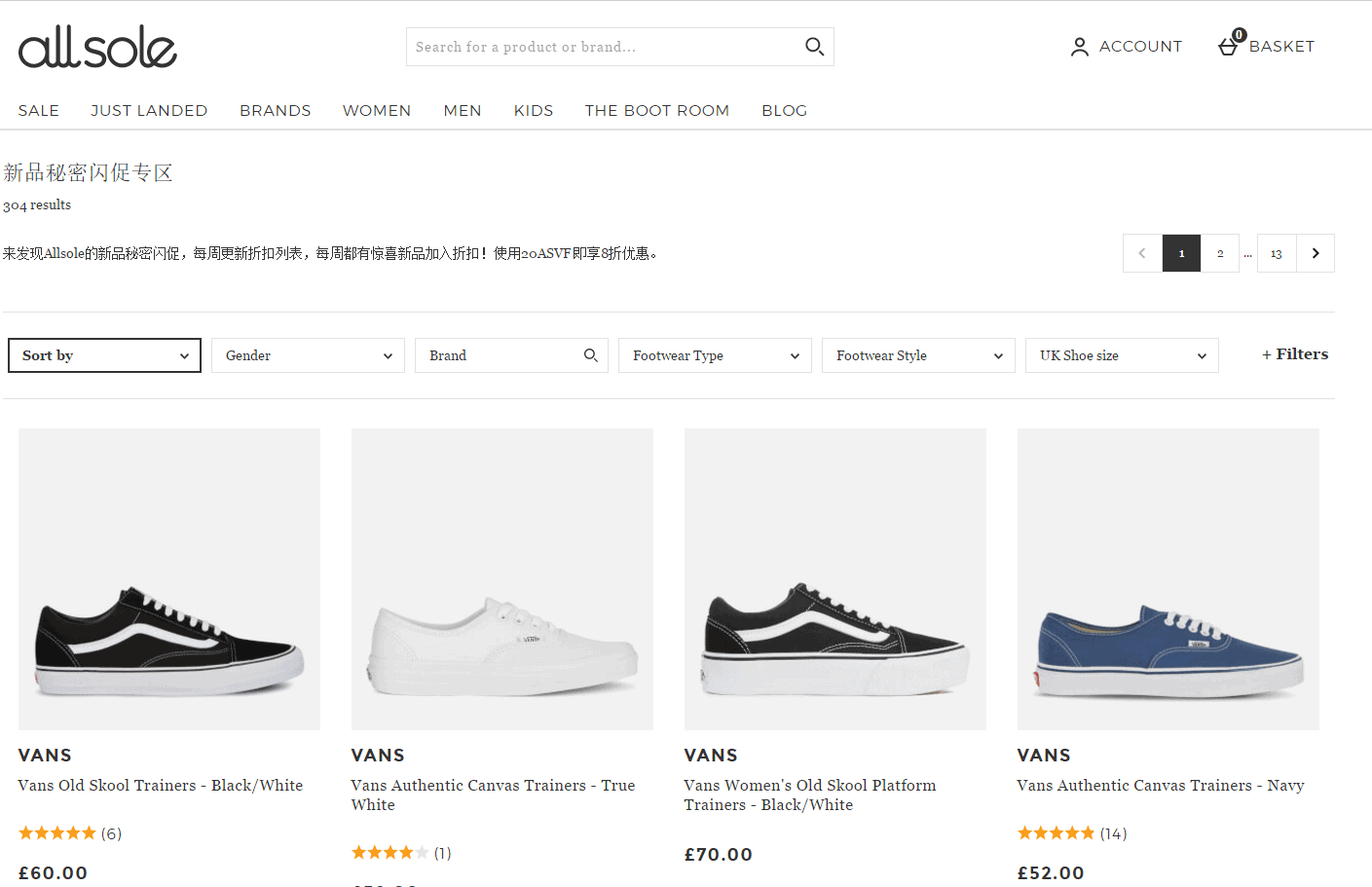Open THE BOOT ROOM menu
The height and width of the screenshot is (887, 1372).
click(657, 111)
